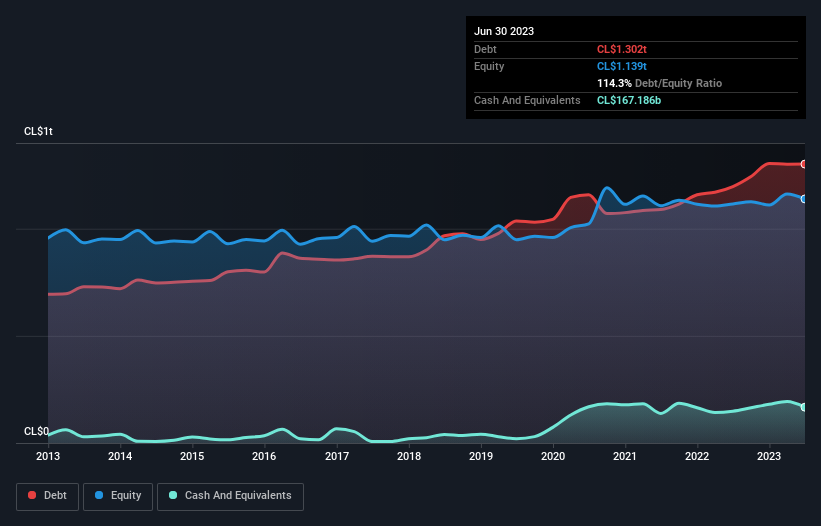
Task: Click the 2017 axis label
Action: click(x=337, y=456)
